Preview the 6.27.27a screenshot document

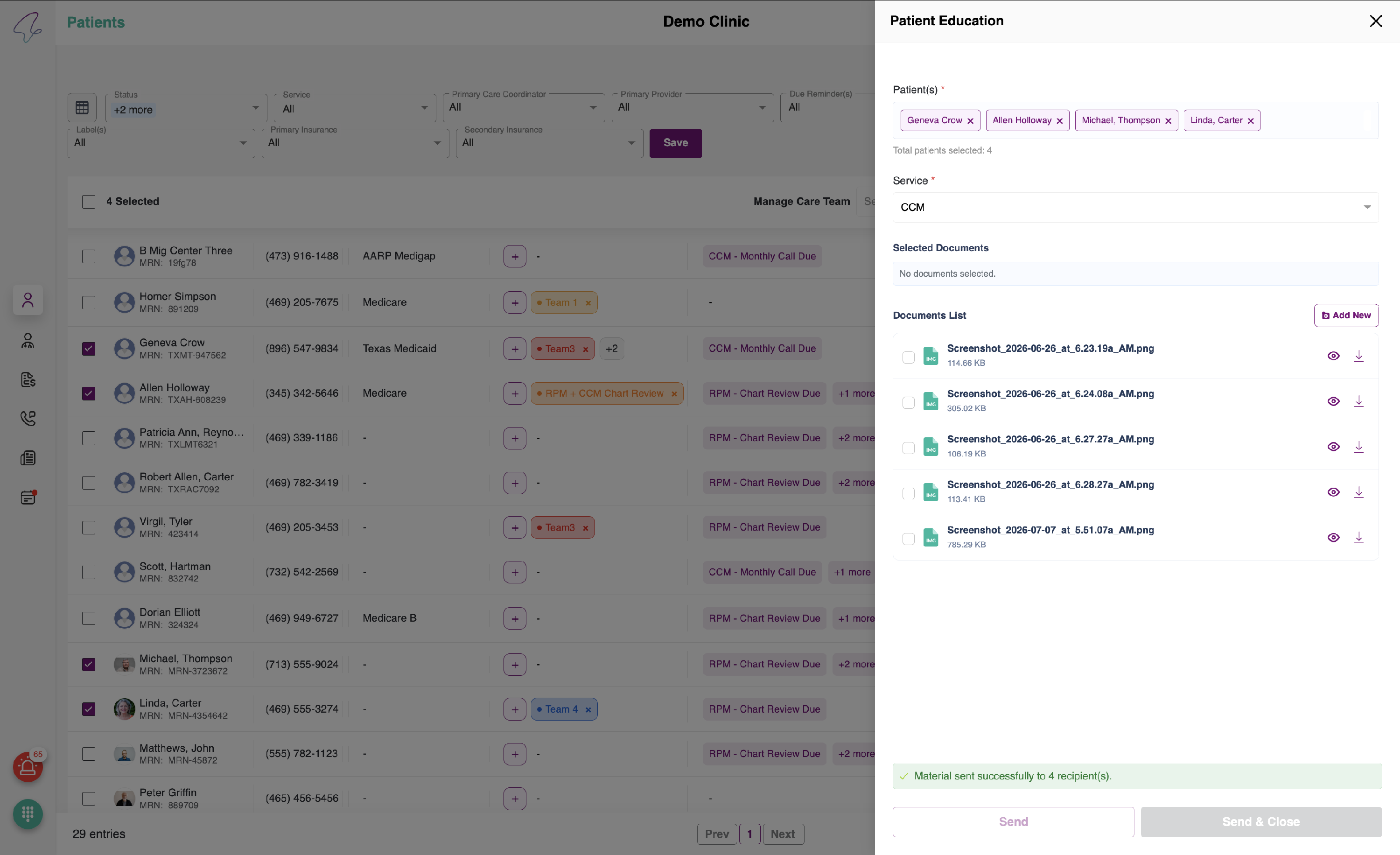click(1333, 447)
